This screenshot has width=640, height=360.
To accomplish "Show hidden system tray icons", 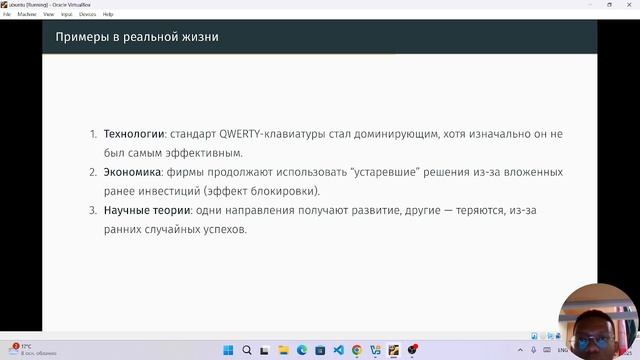I will 520,350.
